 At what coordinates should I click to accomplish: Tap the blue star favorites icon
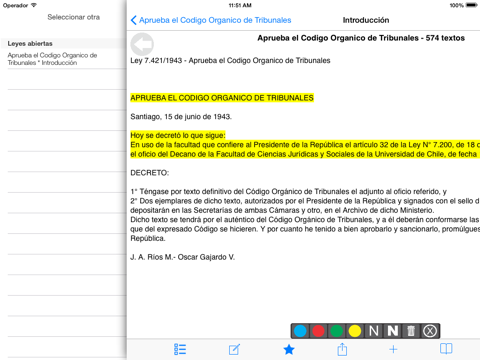(289, 349)
